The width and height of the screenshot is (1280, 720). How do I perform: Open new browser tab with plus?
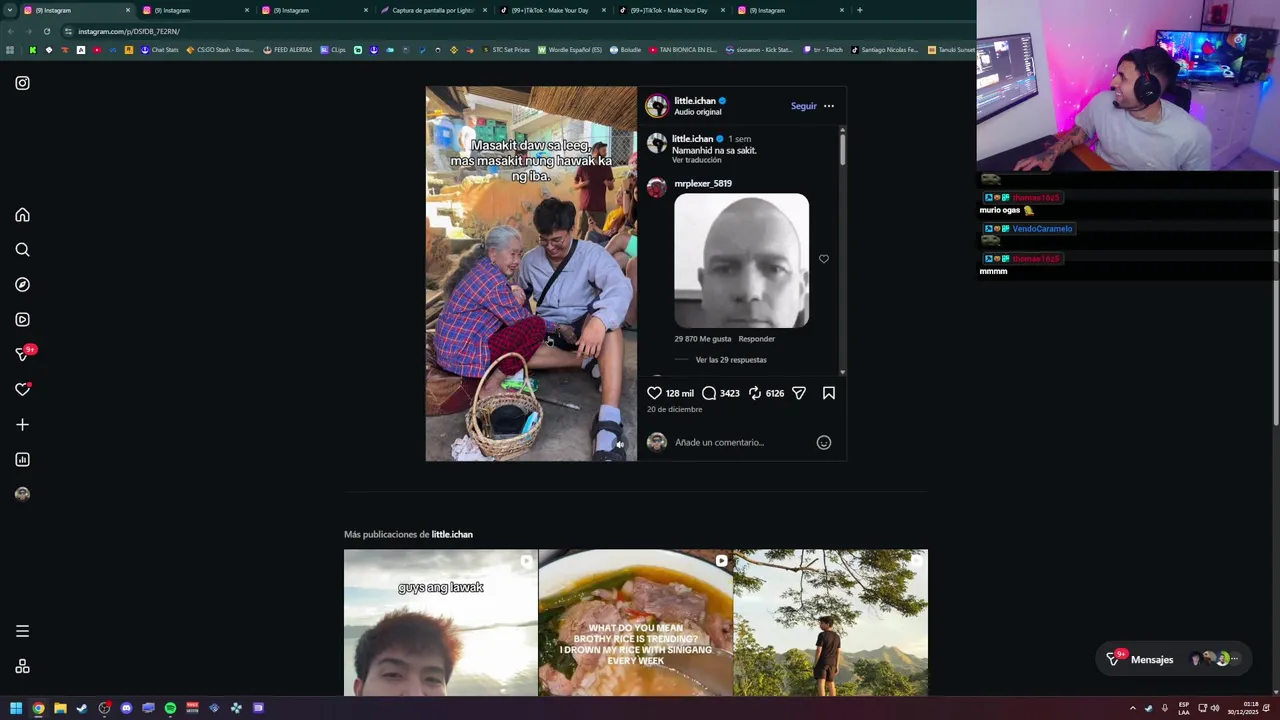[x=860, y=10]
